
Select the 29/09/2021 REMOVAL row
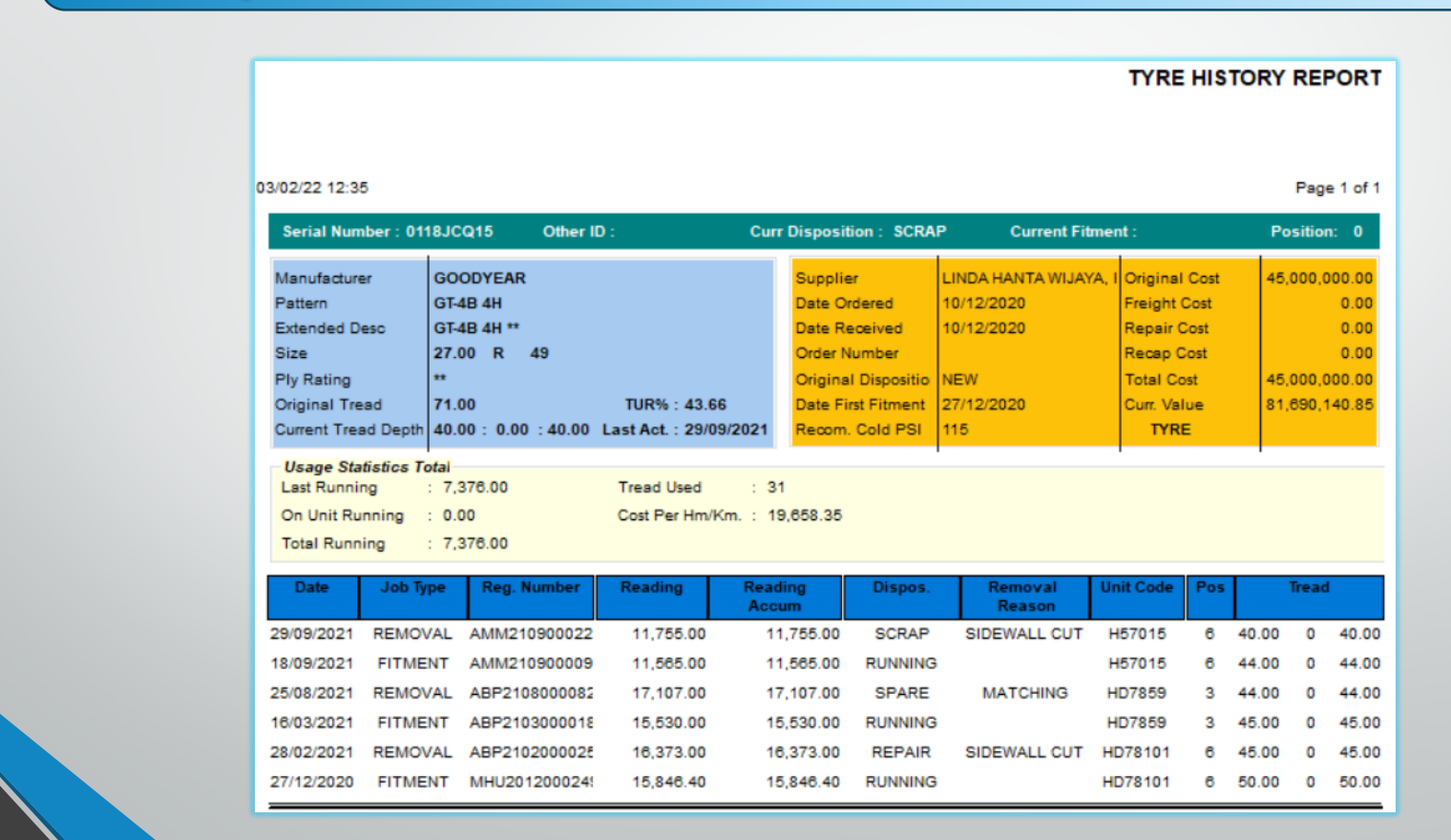point(825,634)
